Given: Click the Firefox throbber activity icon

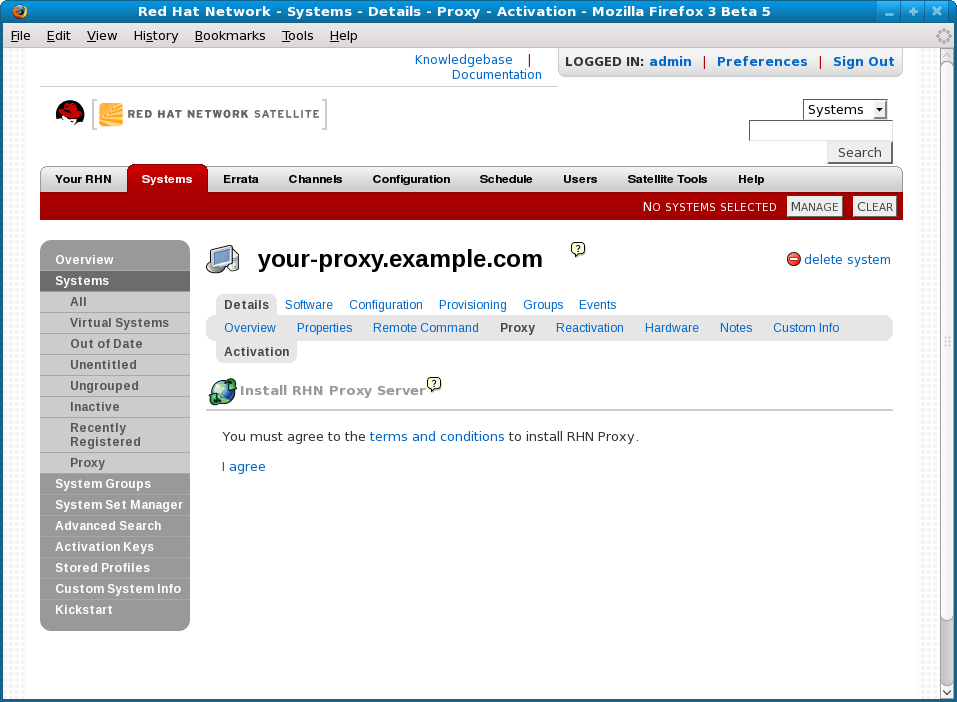Looking at the screenshot, I should (x=944, y=36).
